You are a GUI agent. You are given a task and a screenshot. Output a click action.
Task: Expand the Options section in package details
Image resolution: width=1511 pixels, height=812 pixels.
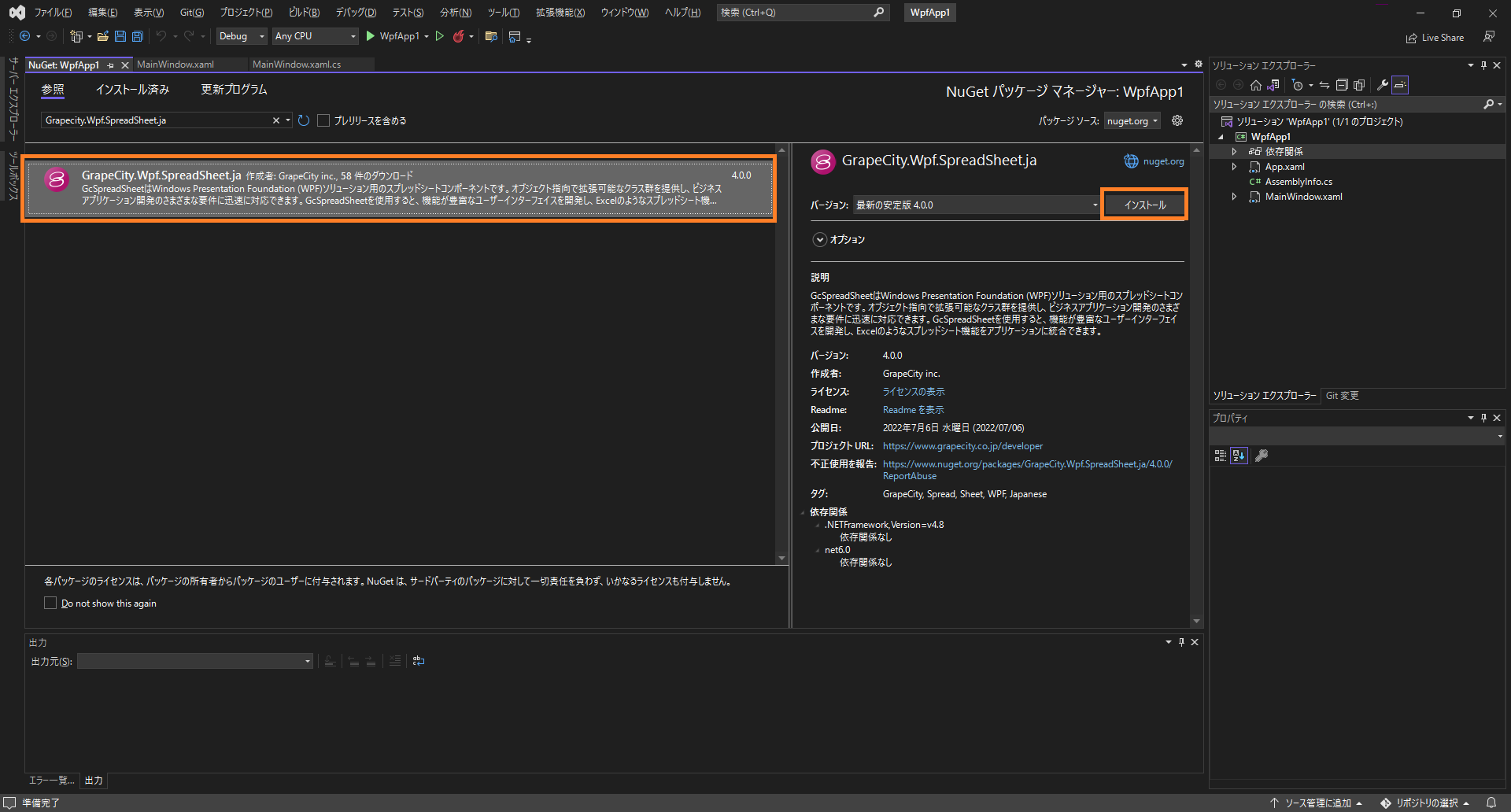point(820,240)
